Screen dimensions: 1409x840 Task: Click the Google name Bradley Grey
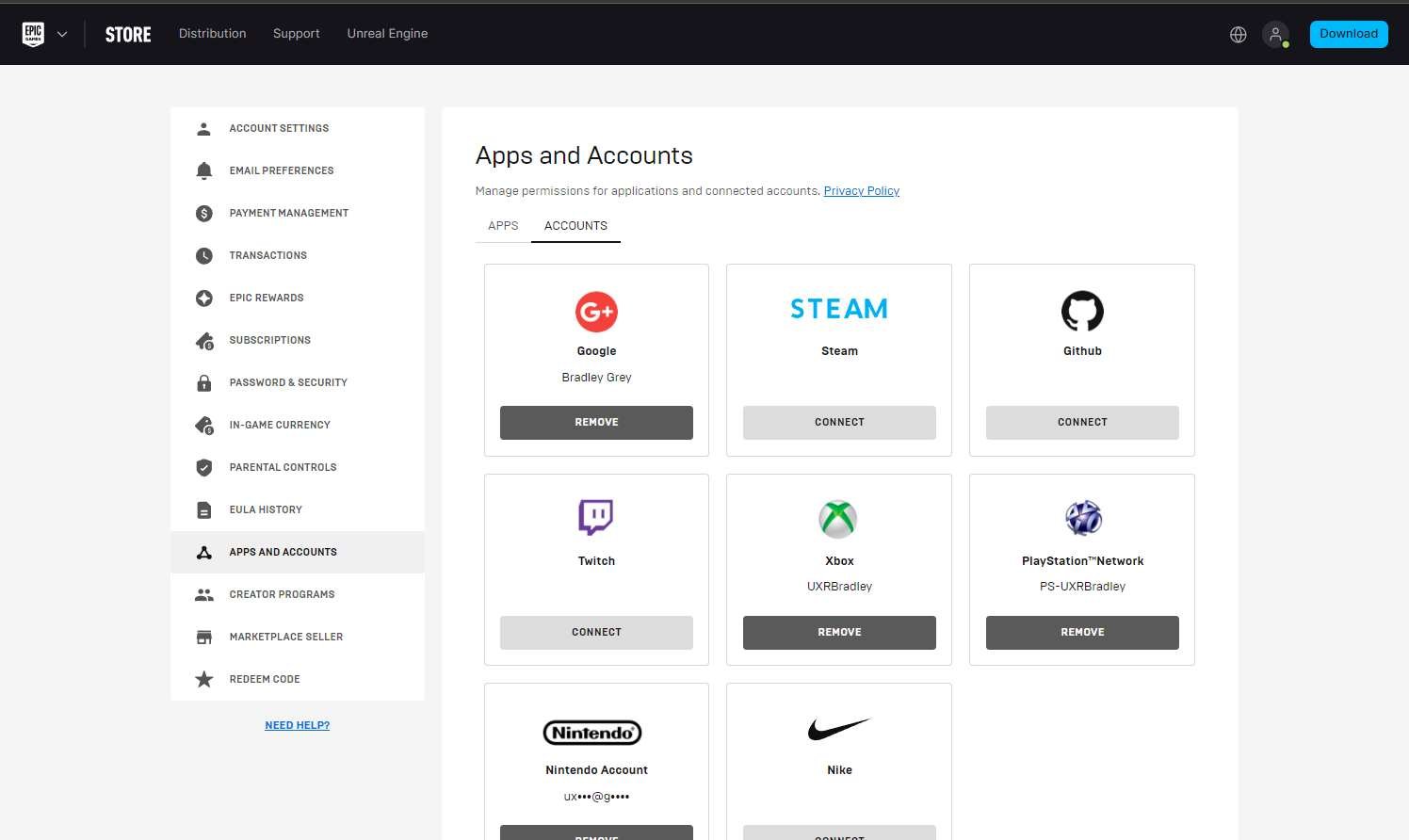coord(596,378)
